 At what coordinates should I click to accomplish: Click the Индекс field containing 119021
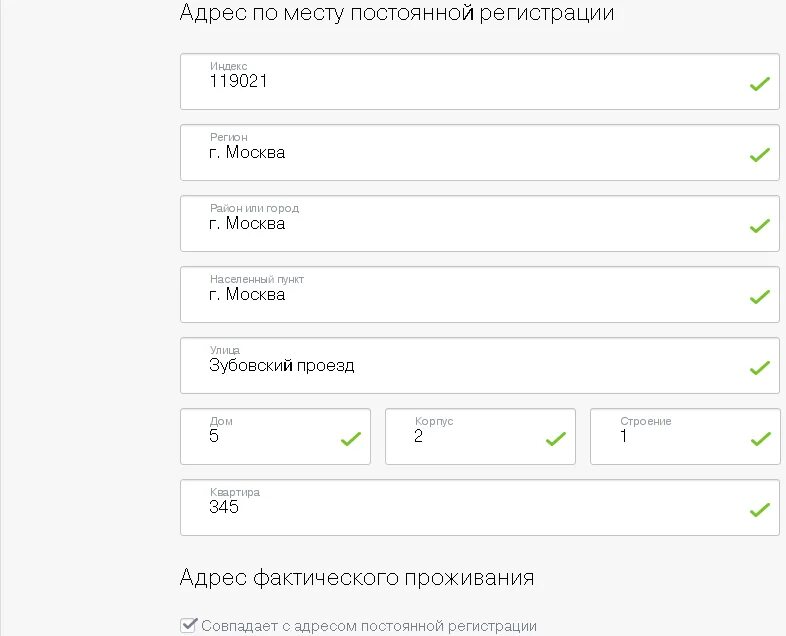pos(480,82)
